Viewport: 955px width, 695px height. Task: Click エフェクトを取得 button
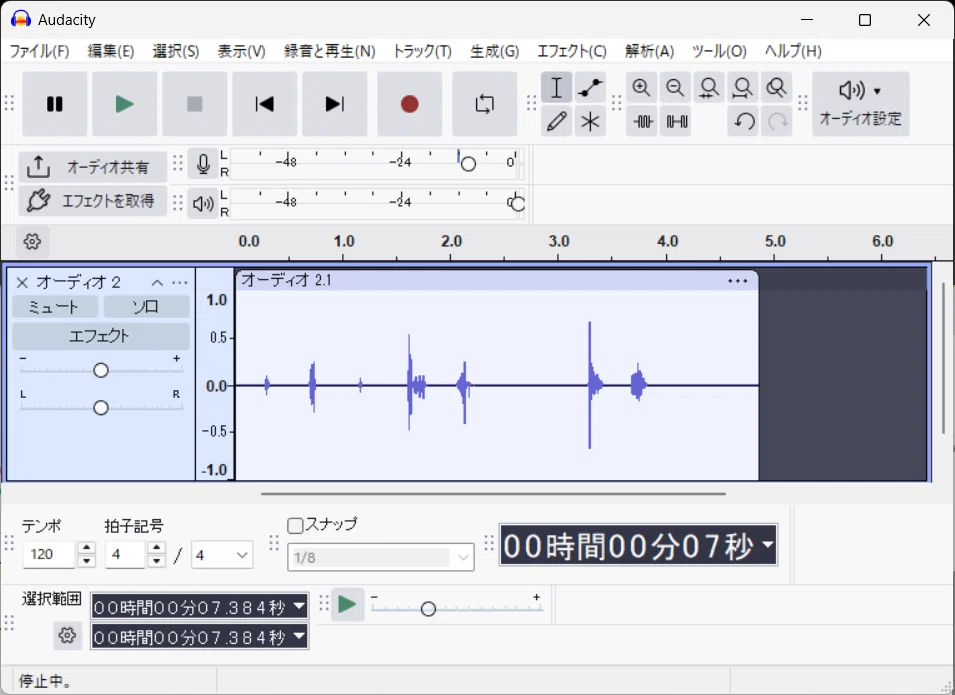tap(93, 200)
